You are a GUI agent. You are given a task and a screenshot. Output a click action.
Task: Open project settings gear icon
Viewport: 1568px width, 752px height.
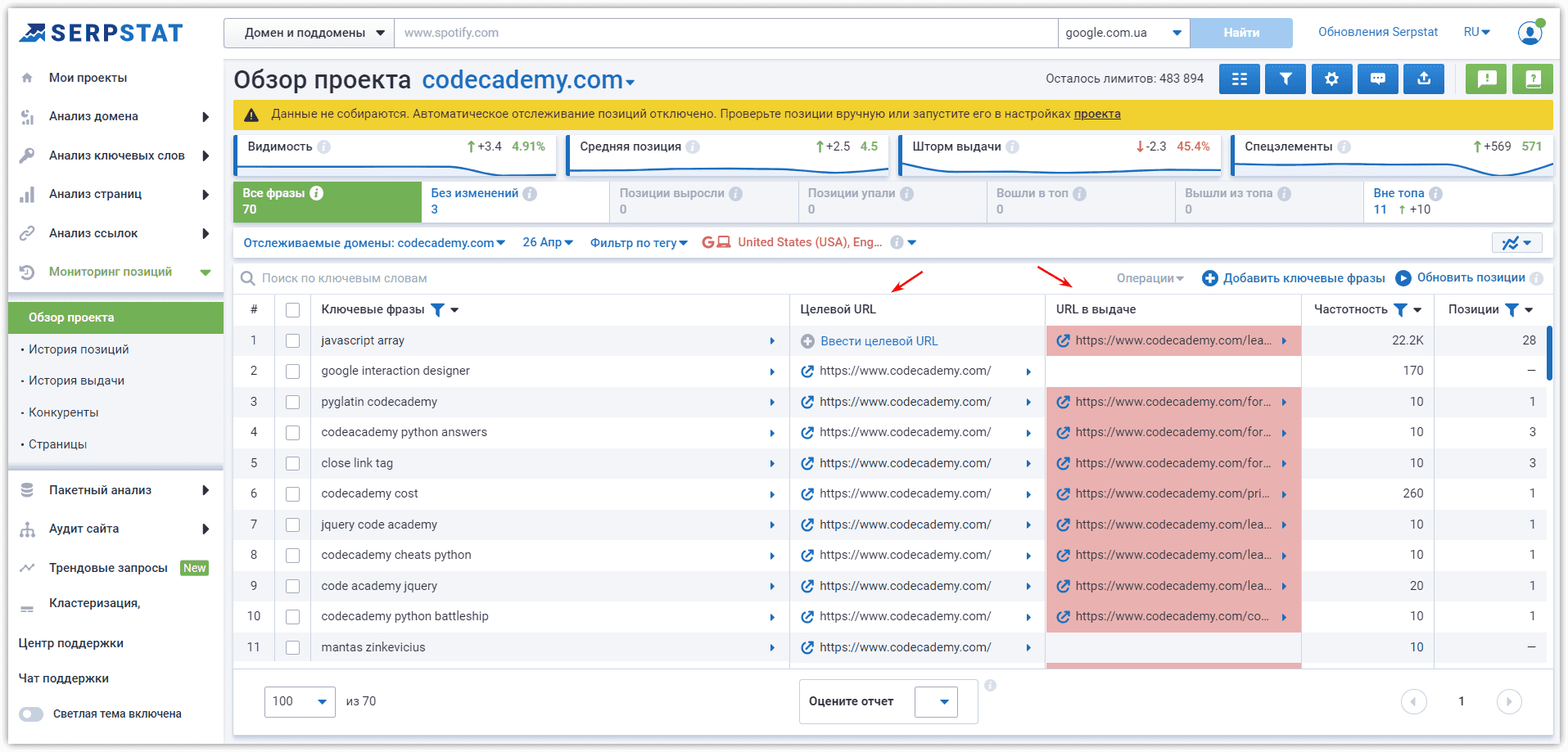tap(1332, 79)
